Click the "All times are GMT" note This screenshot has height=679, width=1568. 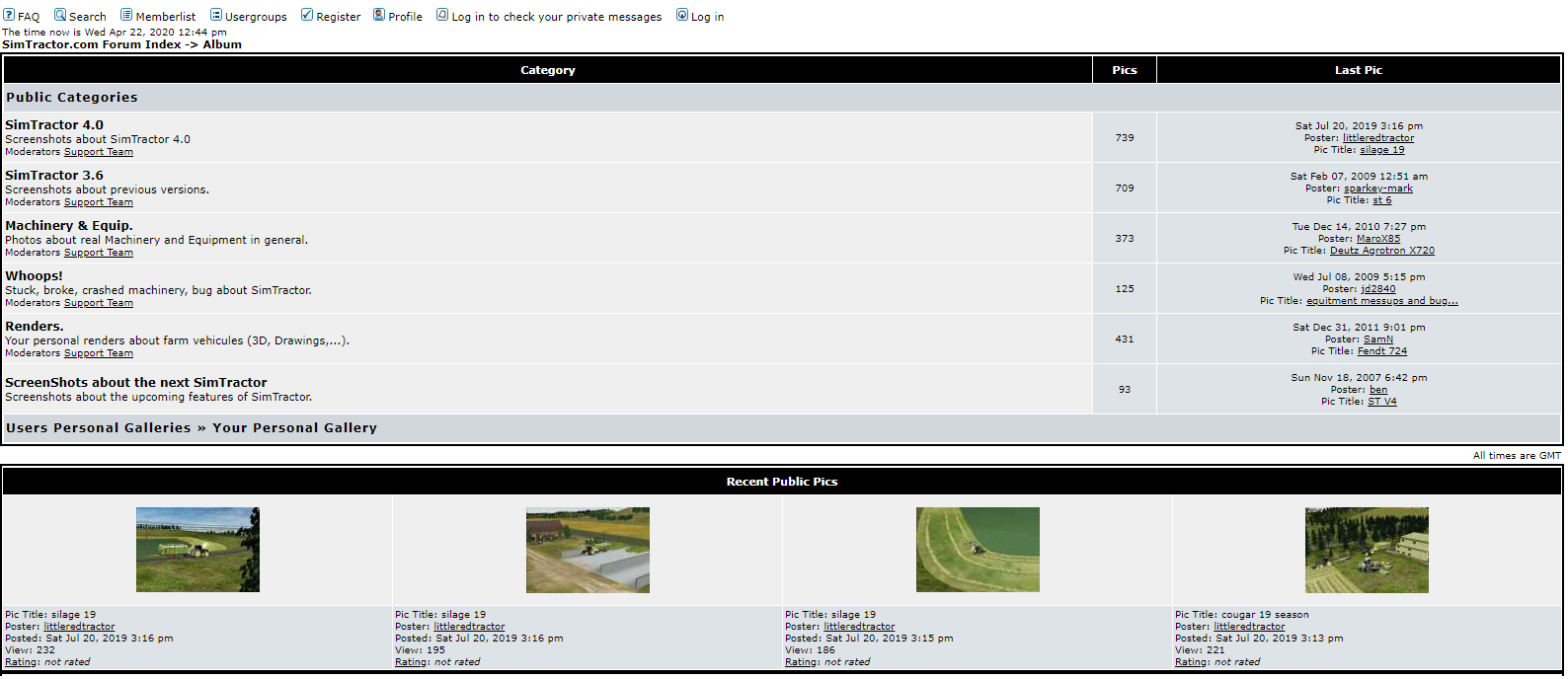click(x=1518, y=456)
